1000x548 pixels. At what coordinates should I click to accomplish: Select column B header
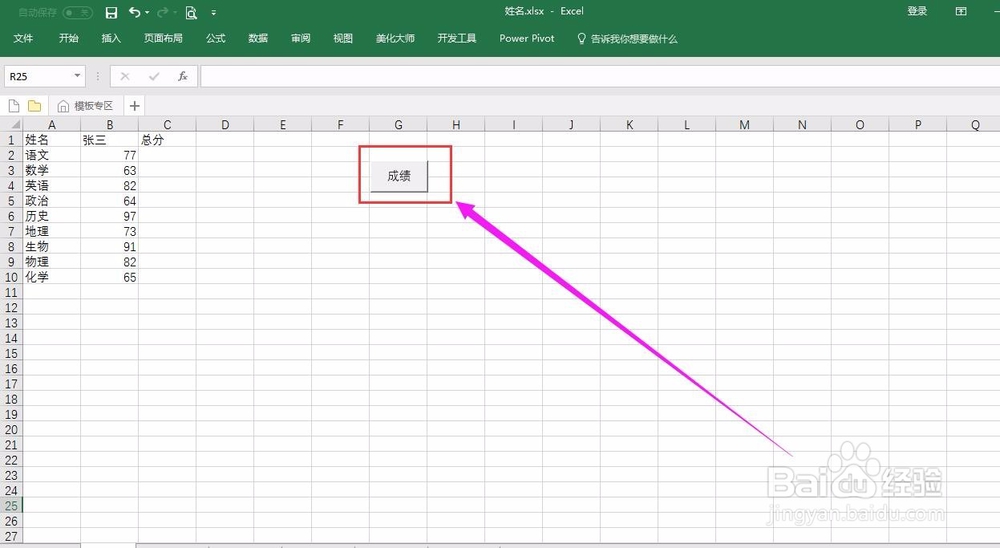pyautogui.click(x=110, y=124)
